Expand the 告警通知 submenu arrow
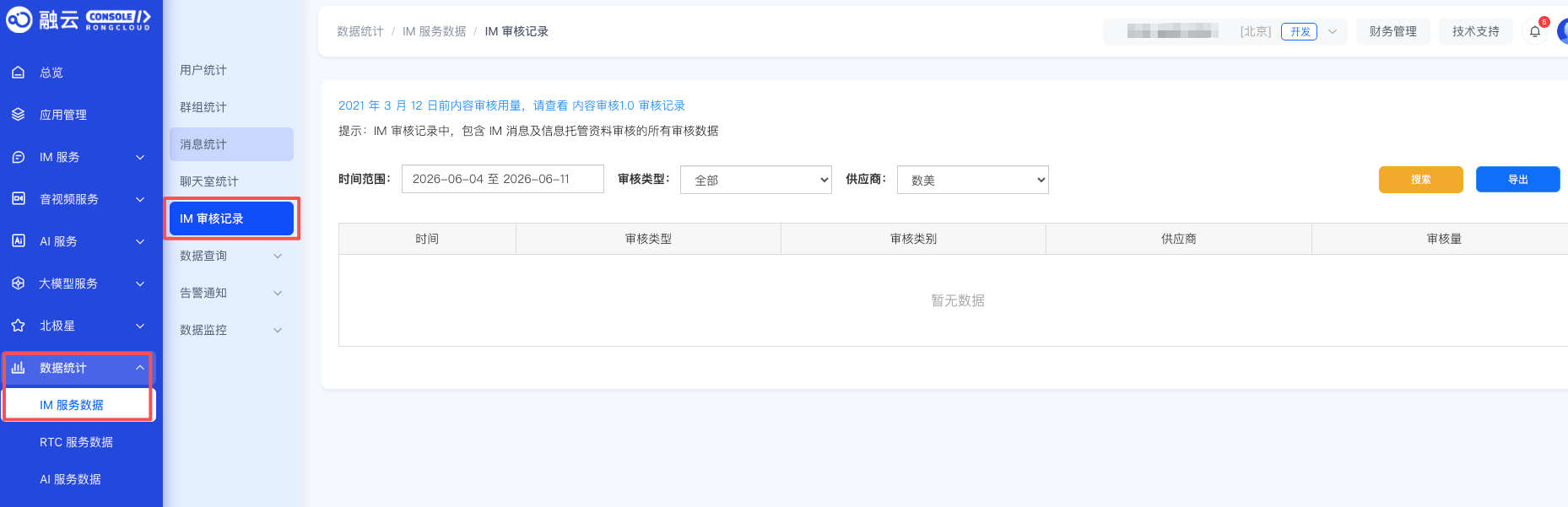Viewport: 1568px width, 507px height. click(278, 293)
